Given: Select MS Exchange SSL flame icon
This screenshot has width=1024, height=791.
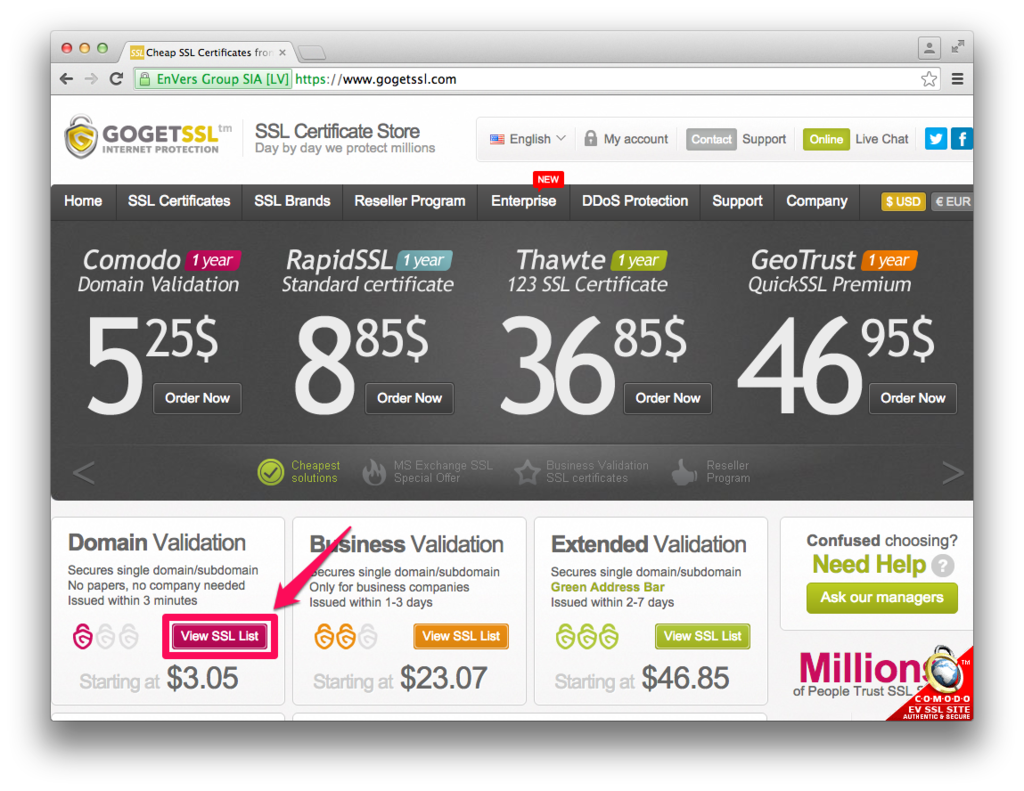Looking at the screenshot, I should 374,472.
